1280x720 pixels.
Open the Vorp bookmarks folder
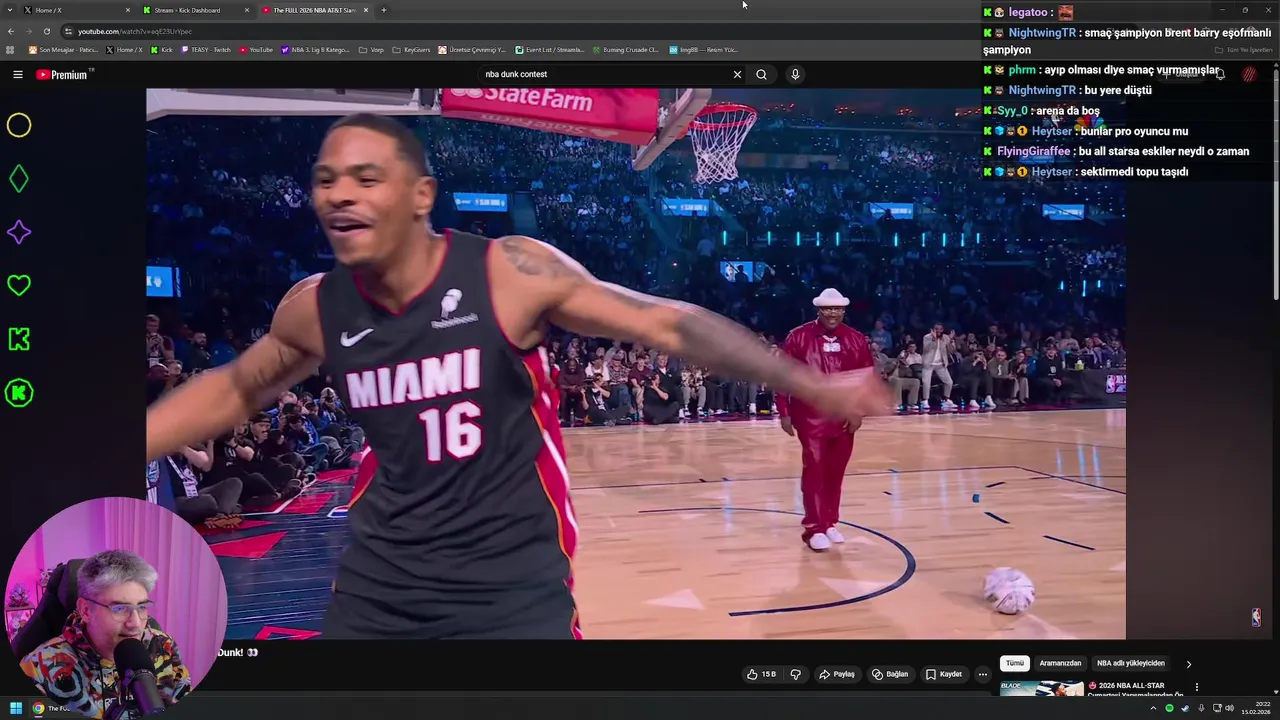(370, 49)
